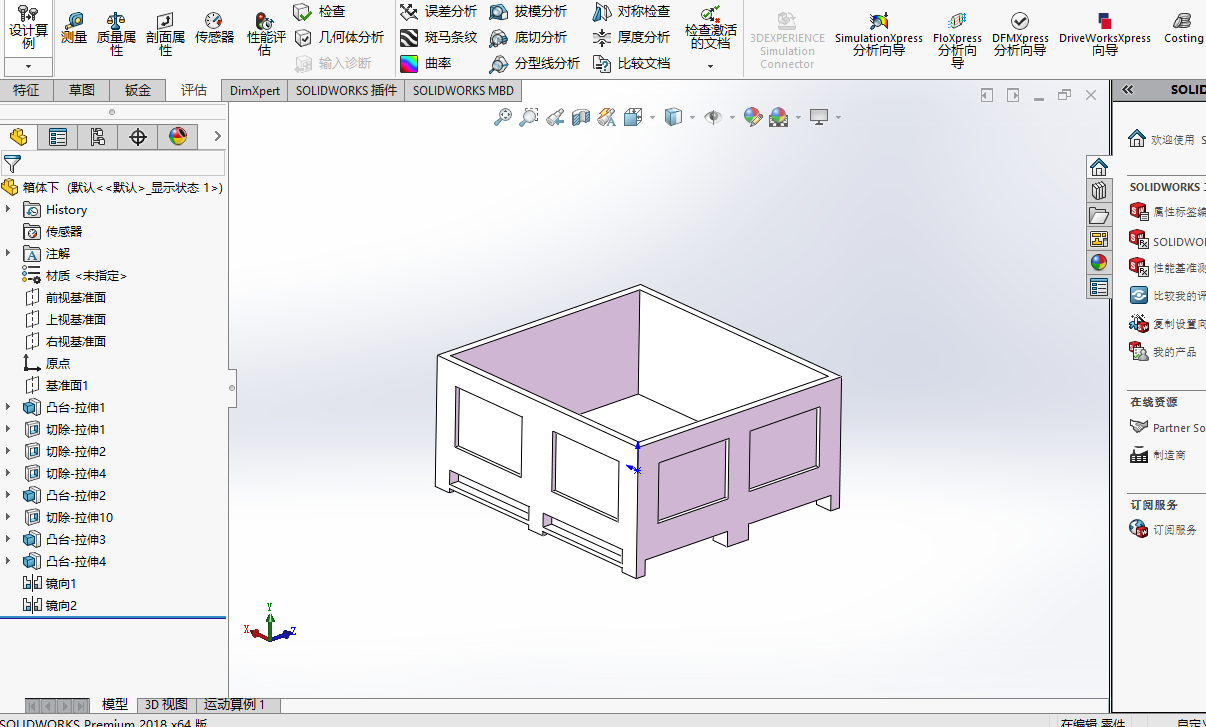Launch DFMXpress 分析向导
Image resolution: width=1206 pixels, height=727 pixels.
[x=1020, y=33]
